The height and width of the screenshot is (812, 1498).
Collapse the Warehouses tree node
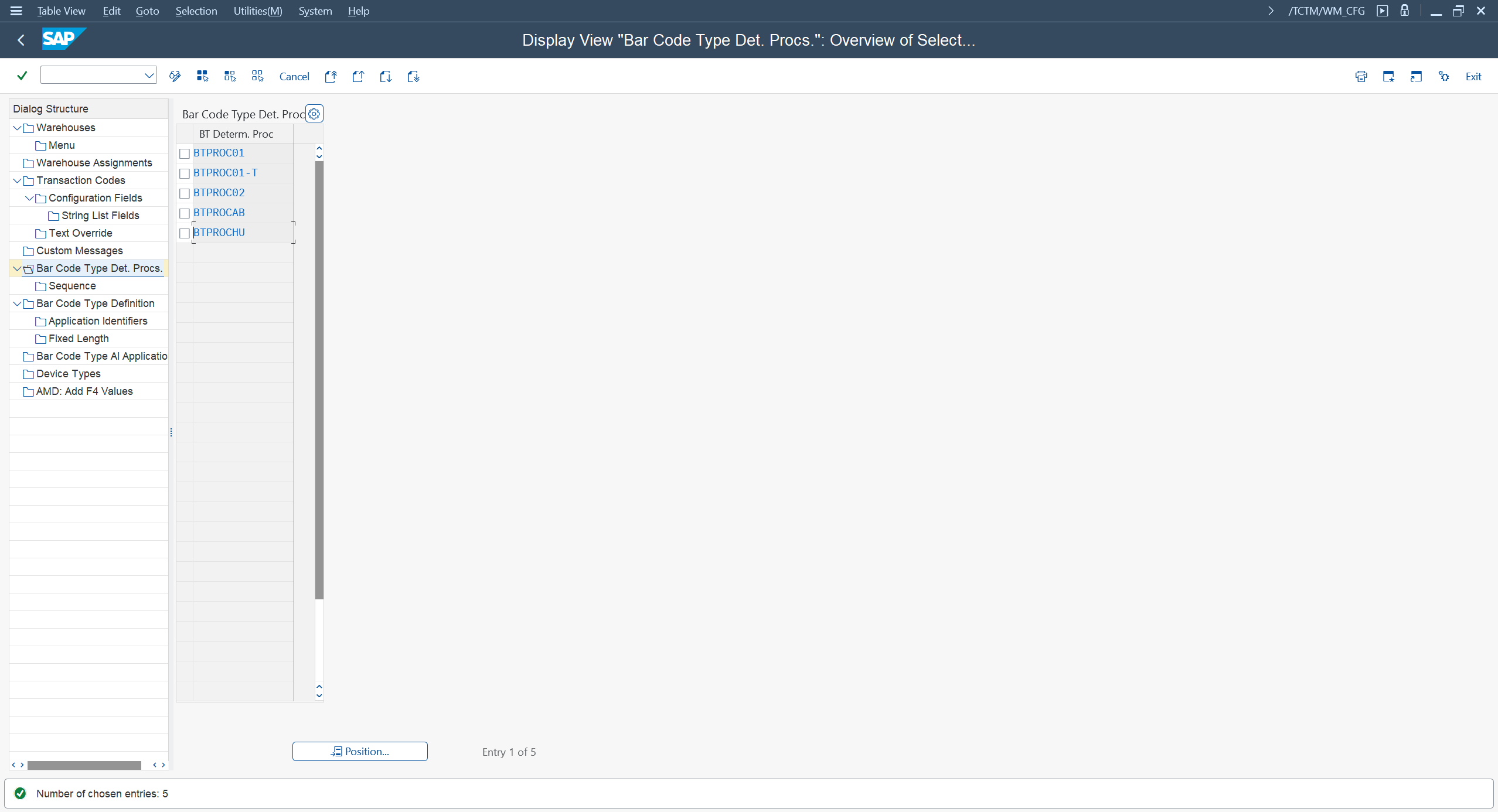pos(17,128)
